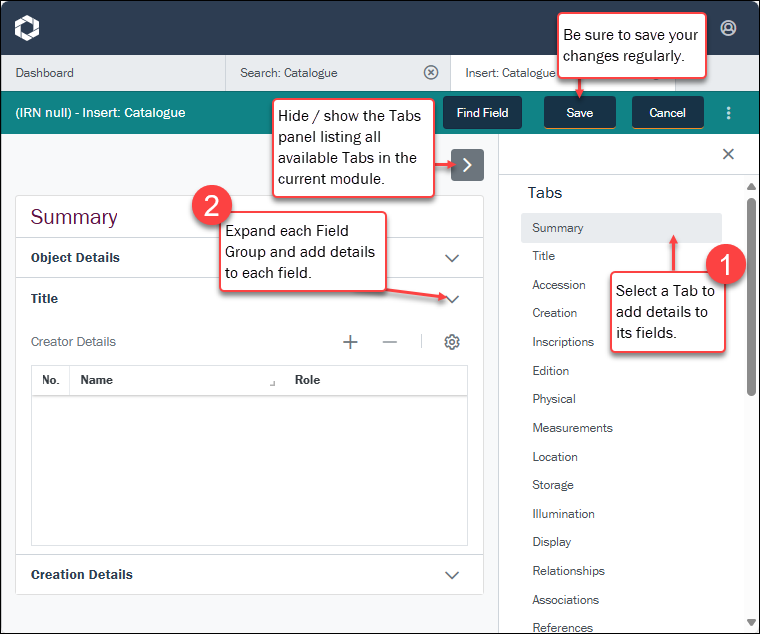Click the Find Field button

(482, 113)
